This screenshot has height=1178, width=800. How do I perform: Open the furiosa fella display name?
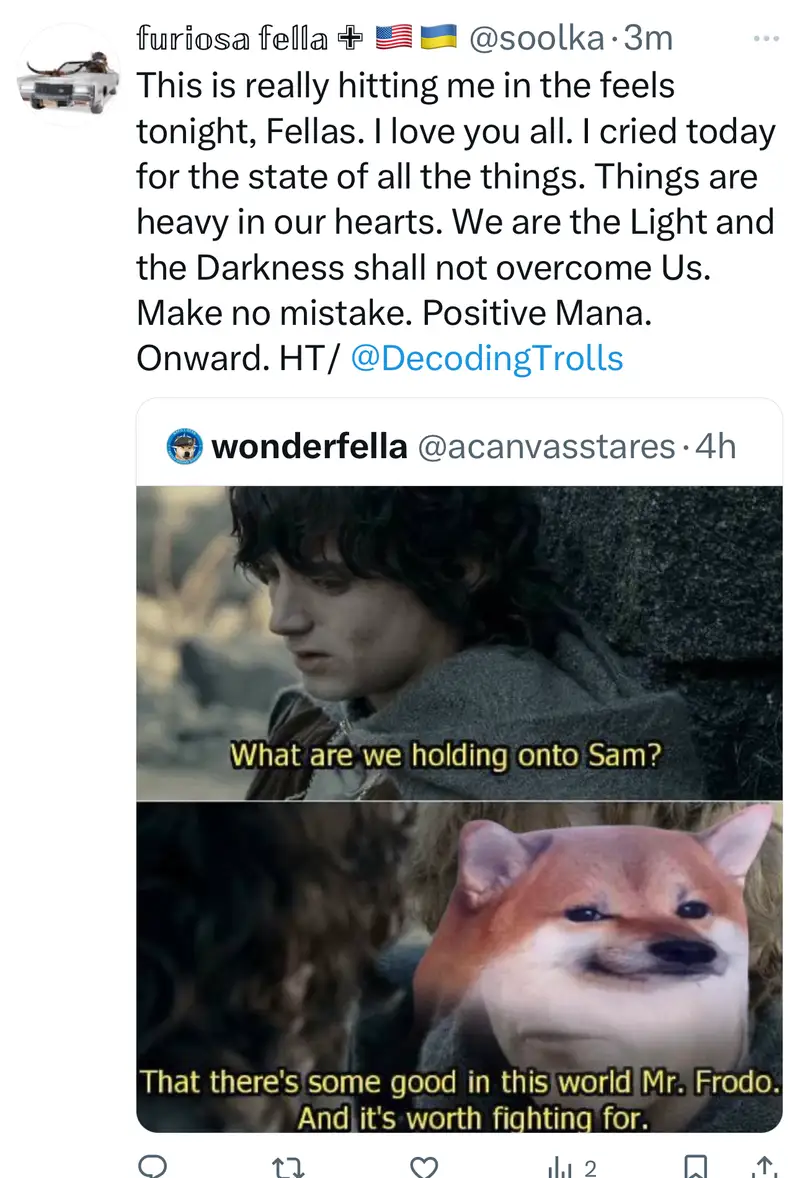(x=232, y=38)
